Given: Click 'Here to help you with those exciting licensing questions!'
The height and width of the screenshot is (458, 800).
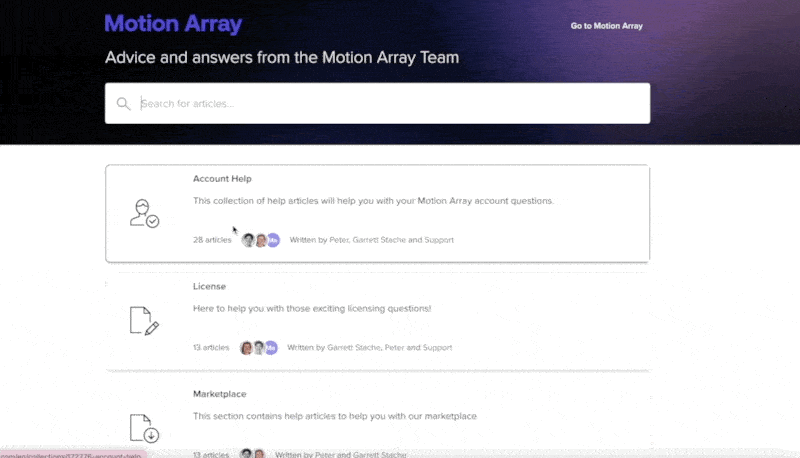Looking at the screenshot, I should pos(312,309).
